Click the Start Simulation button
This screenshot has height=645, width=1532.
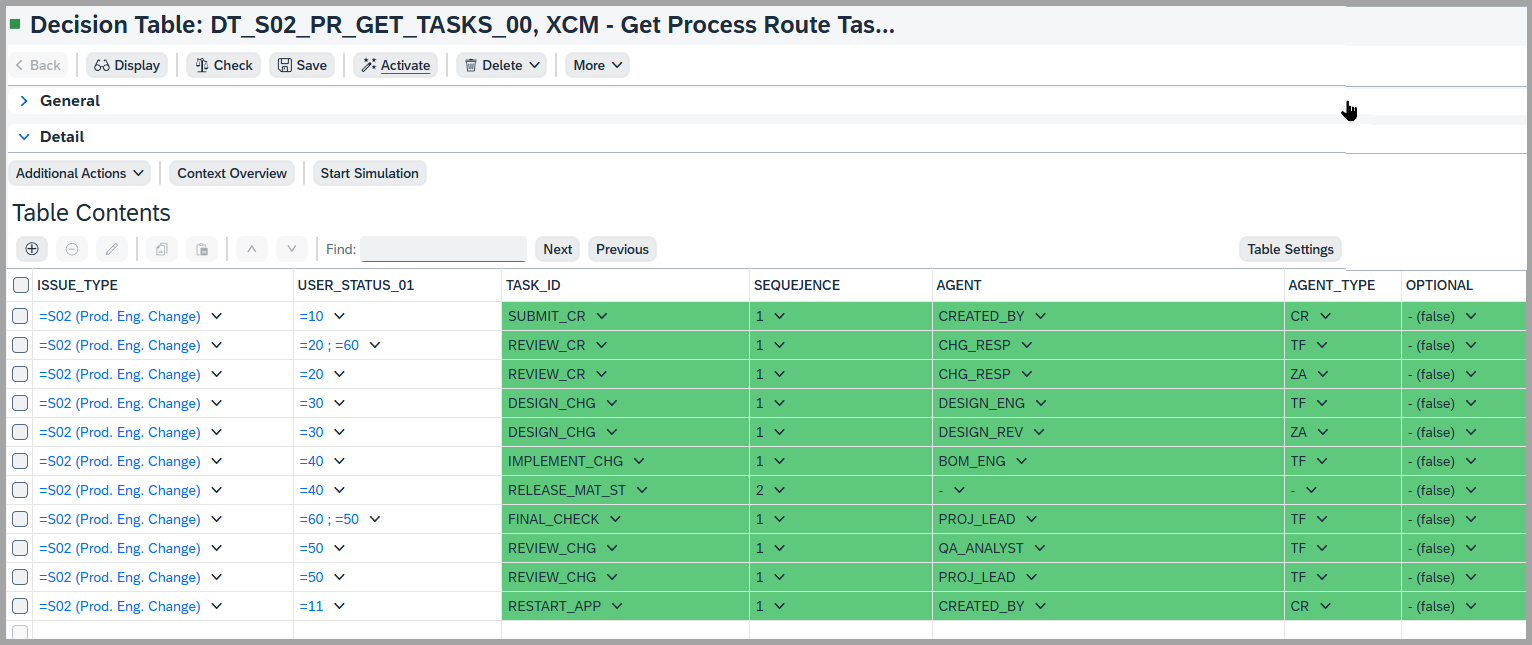click(369, 173)
